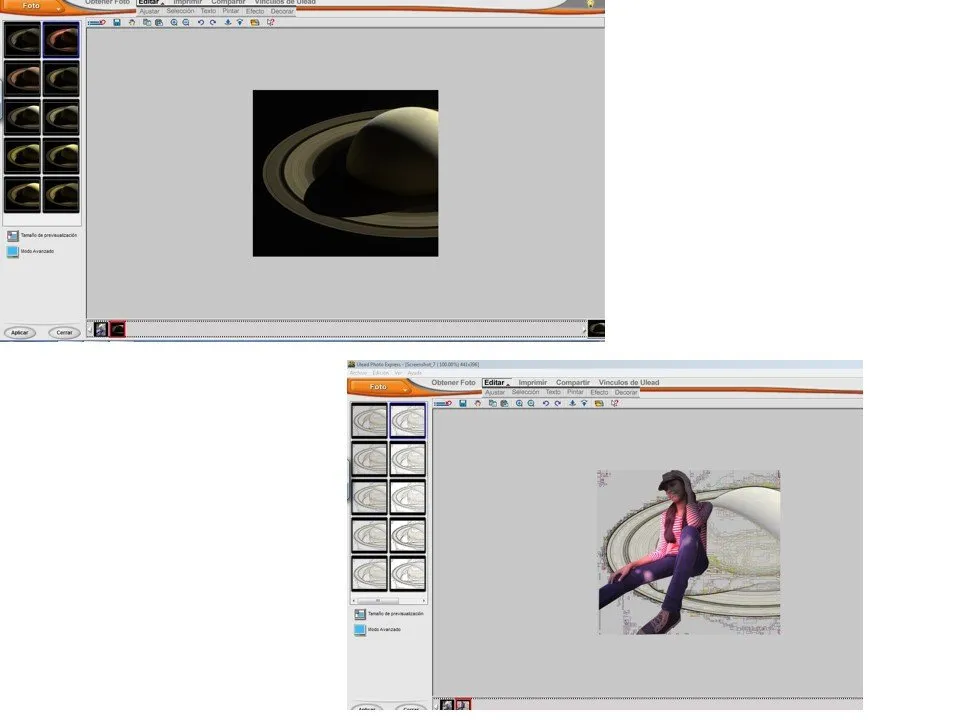Open the Imprimir tab in the lower window
The height and width of the screenshot is (720, 960).
pos(533,383)
